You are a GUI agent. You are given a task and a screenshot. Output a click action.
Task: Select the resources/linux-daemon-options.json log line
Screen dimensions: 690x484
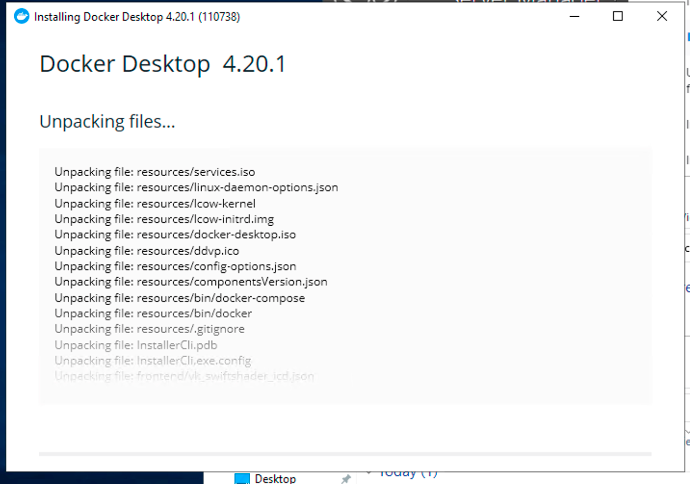tap(196, 187)
